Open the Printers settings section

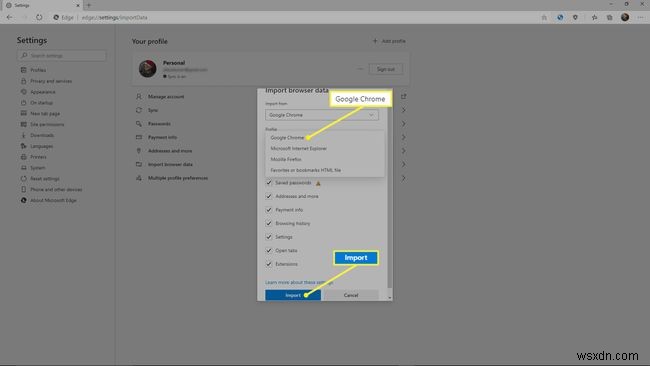pyautogui.click(x=38, y=157)
